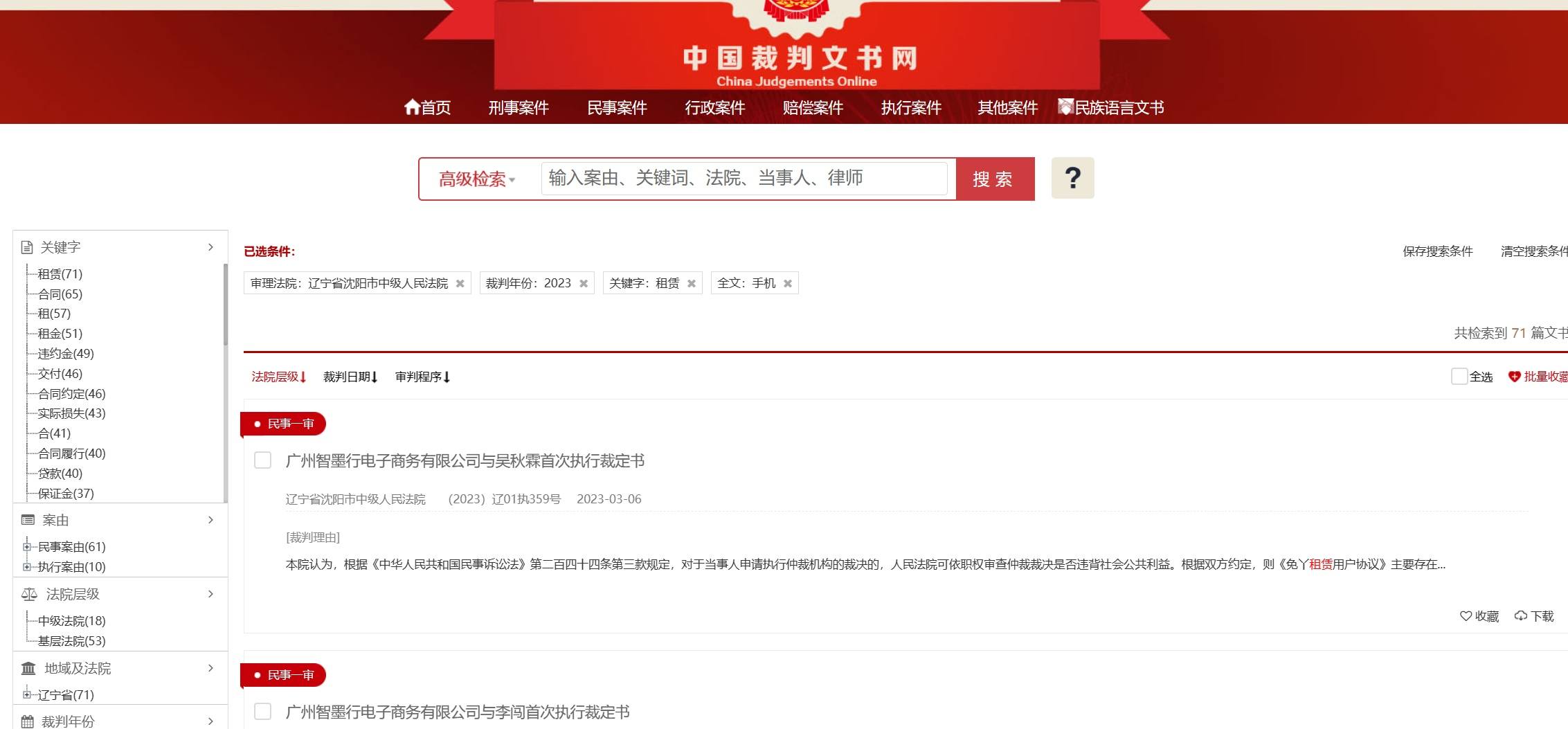Screen dimensions: 1568x729
Task: Sort results by 审判程序
Action: tap(422, 377)
